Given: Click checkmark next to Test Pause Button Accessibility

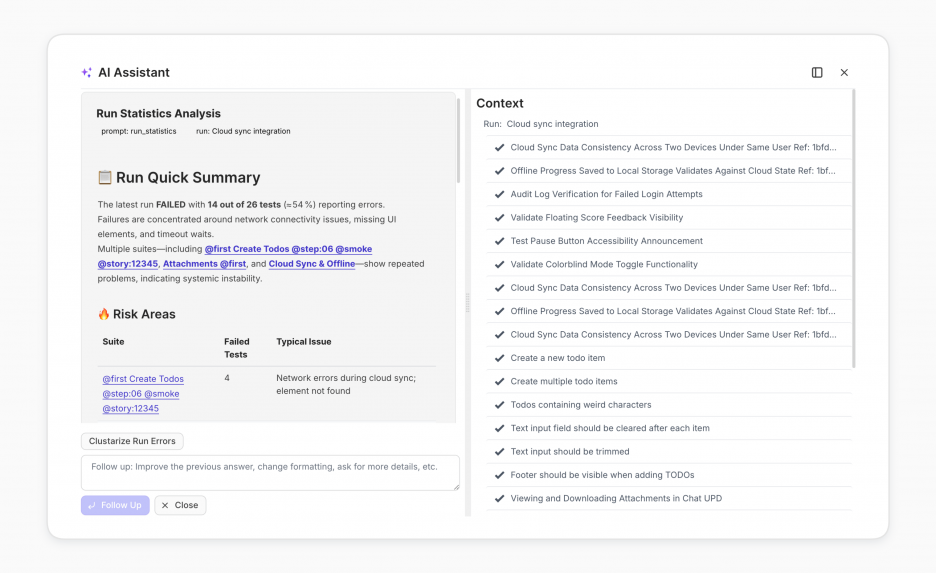Looking at the screenshot, I should 500,241.
